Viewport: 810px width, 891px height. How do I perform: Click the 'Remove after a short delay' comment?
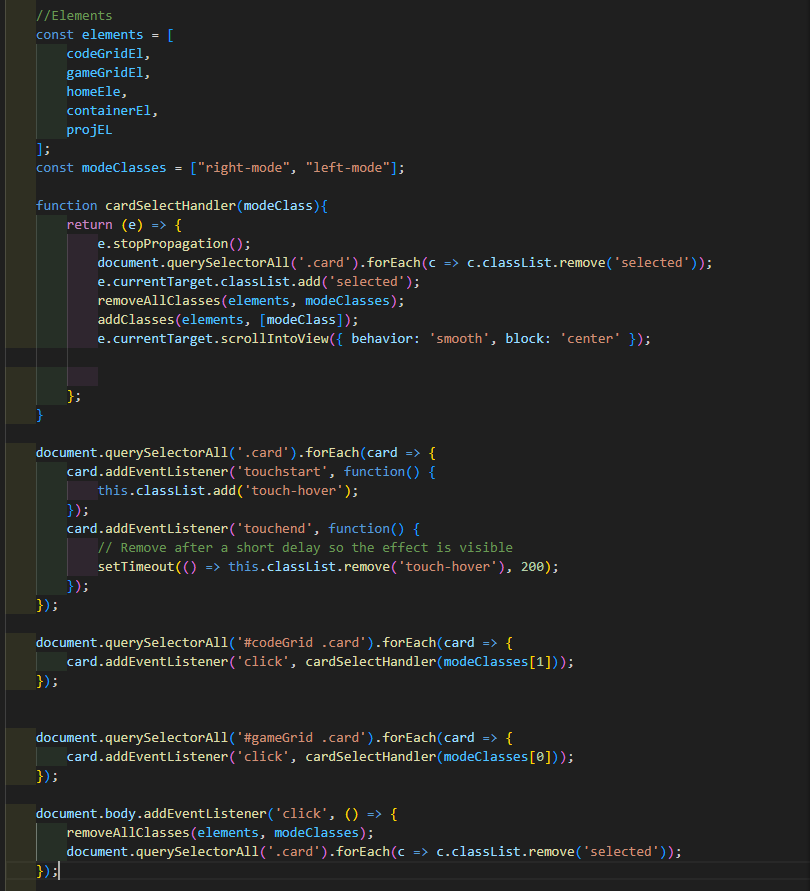pyautogui.click(x=305, y=548)
